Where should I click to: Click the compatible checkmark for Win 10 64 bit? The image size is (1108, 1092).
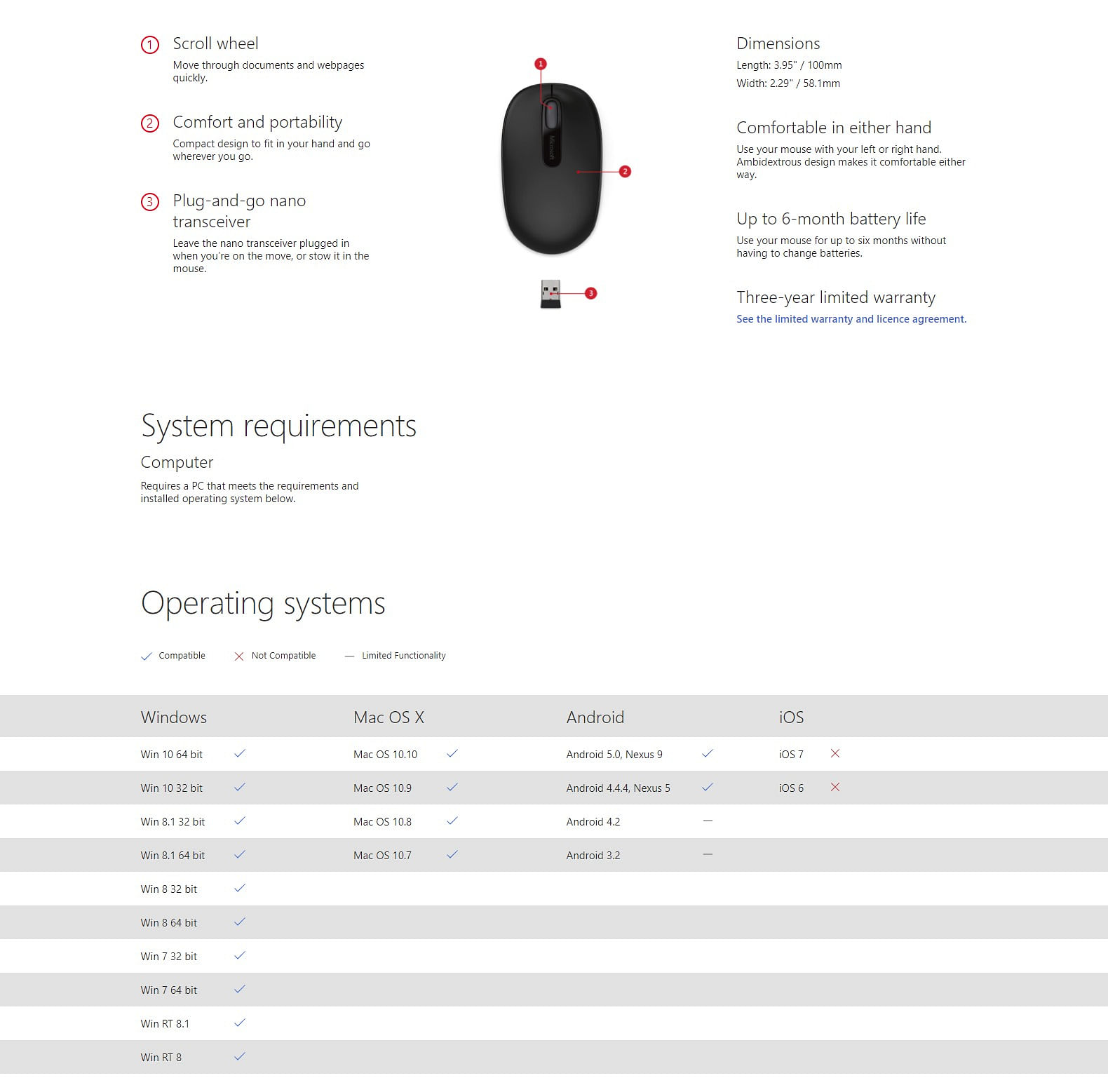coord(240,753)
